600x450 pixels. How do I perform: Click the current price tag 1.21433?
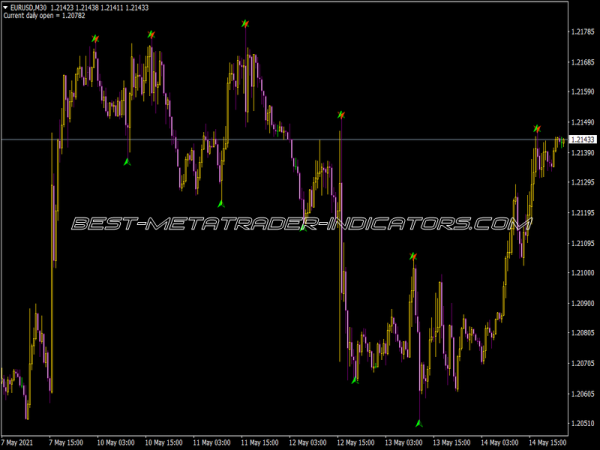point(581,139)
